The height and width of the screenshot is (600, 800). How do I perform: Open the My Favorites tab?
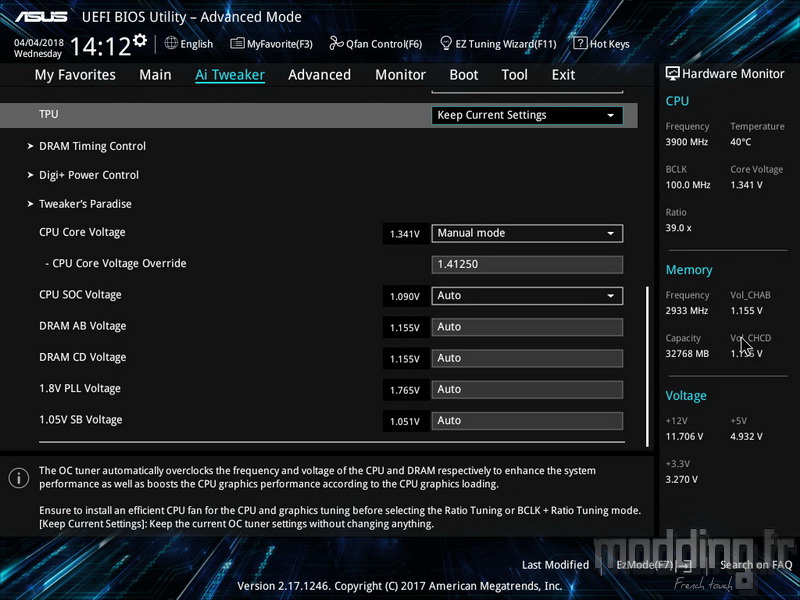[x=75, y=75]
